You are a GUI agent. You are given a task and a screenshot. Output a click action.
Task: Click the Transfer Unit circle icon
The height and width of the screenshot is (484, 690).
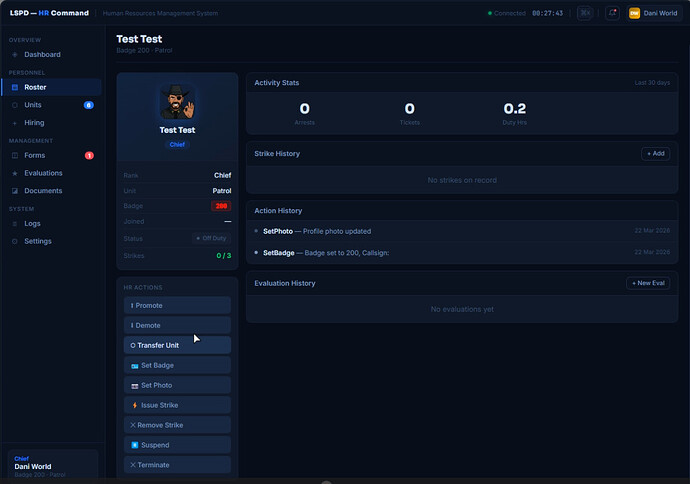[133, 345]
